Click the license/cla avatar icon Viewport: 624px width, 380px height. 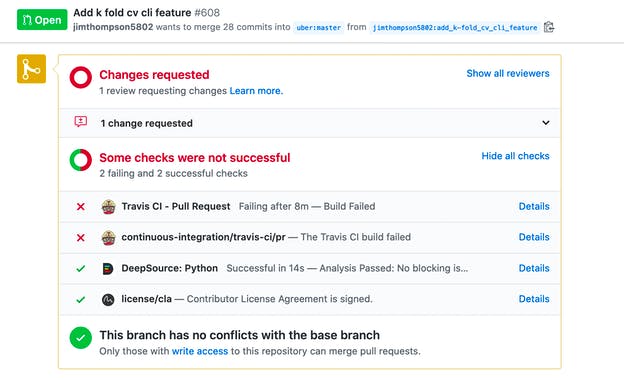108,299
